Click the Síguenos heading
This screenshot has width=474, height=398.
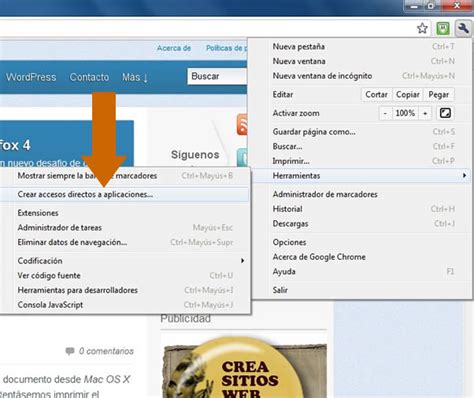tap(195, 155)
